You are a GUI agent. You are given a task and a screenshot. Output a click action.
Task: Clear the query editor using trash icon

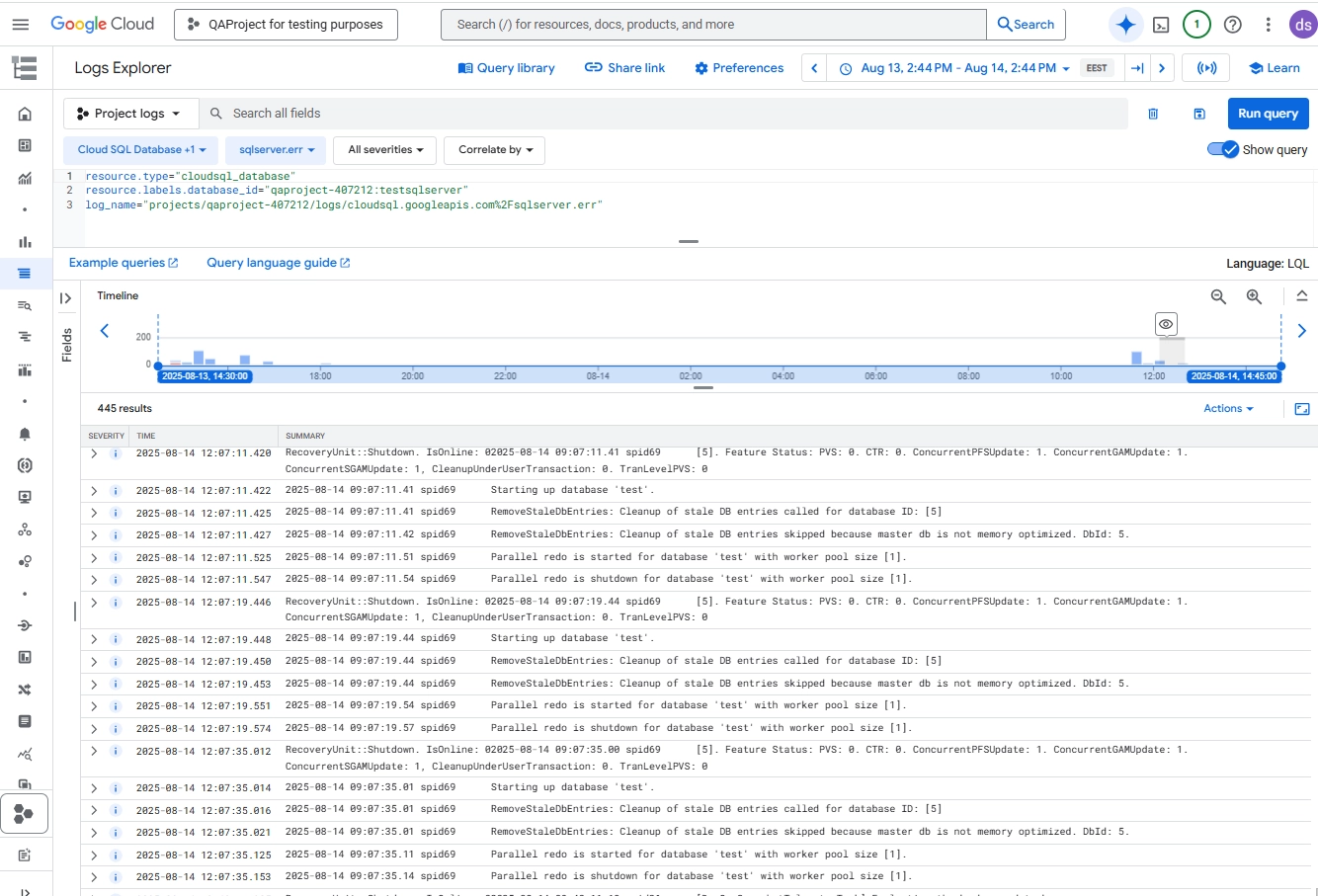coord(1152,113)
